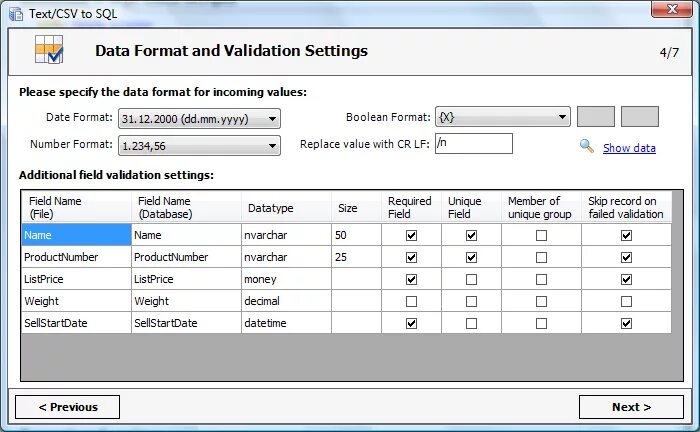Click the Show data link
The height and width of the screenshot is (432, 700).
click(629, 148)
